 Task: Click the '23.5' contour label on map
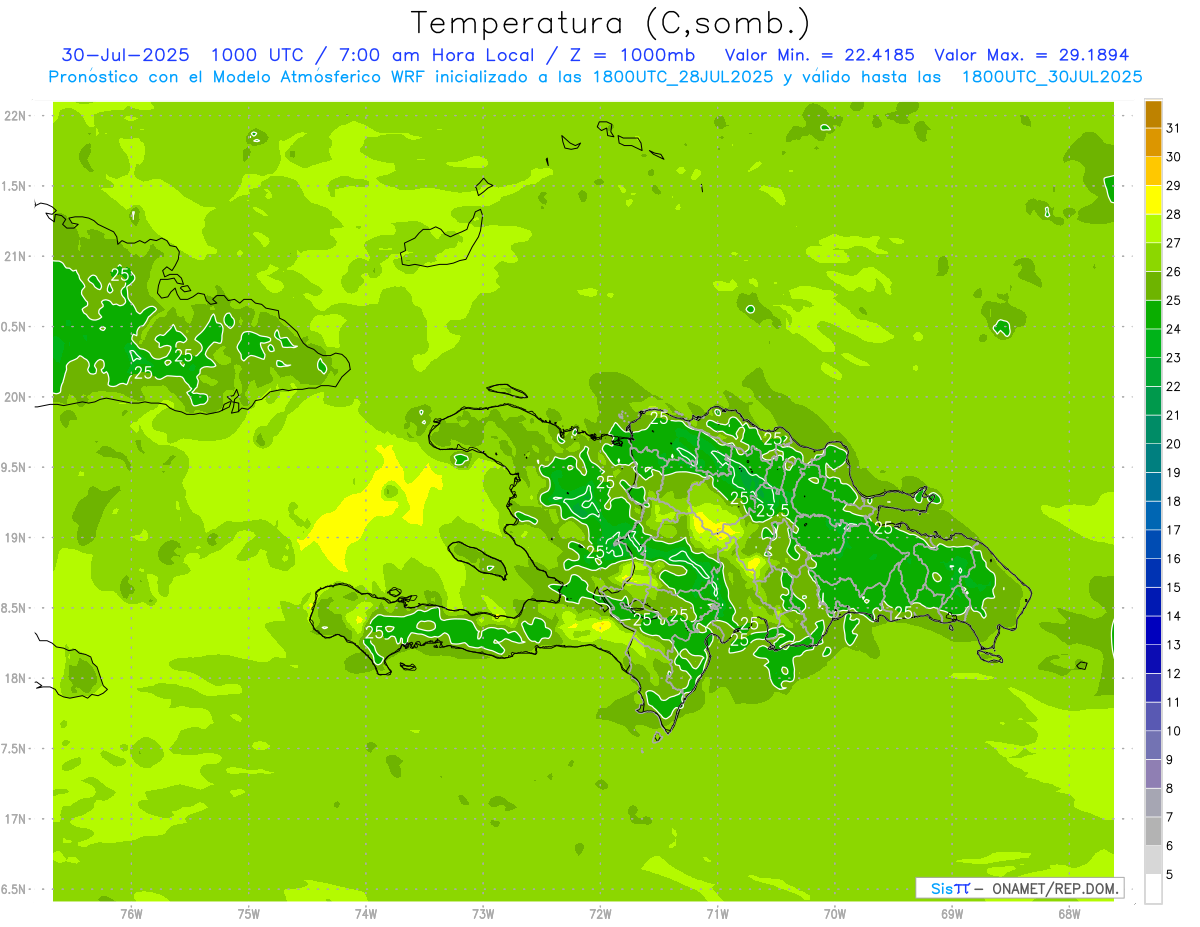point(773,511)
